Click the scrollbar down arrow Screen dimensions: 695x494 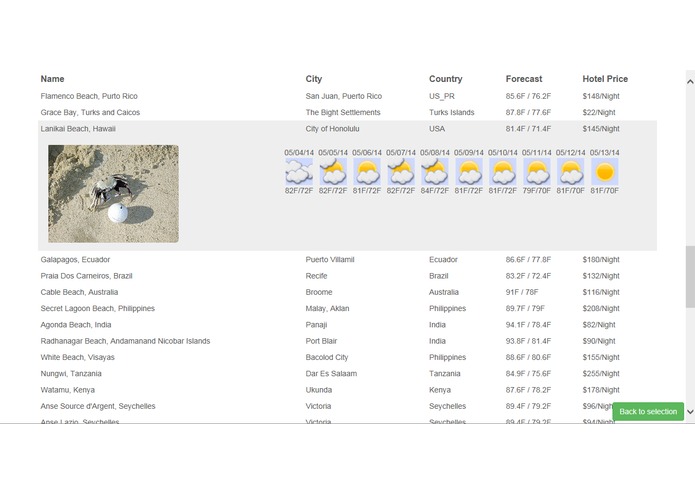click(x=690, y=412)
